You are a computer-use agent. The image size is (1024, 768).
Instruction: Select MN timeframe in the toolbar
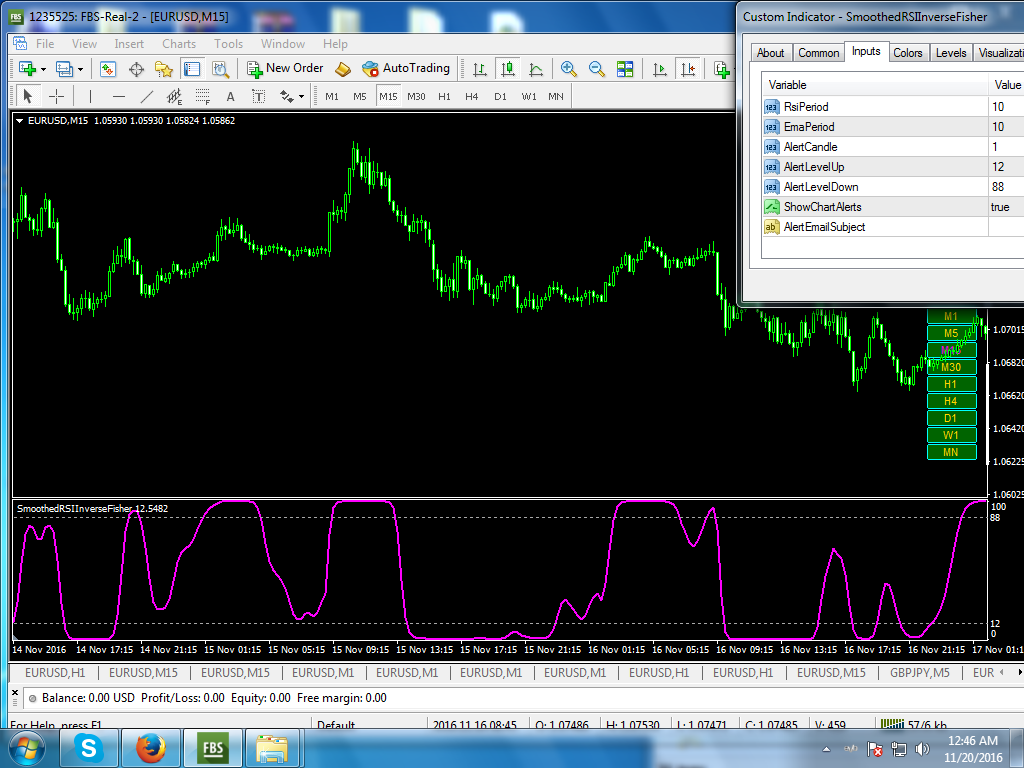click(x=556, y=97)
